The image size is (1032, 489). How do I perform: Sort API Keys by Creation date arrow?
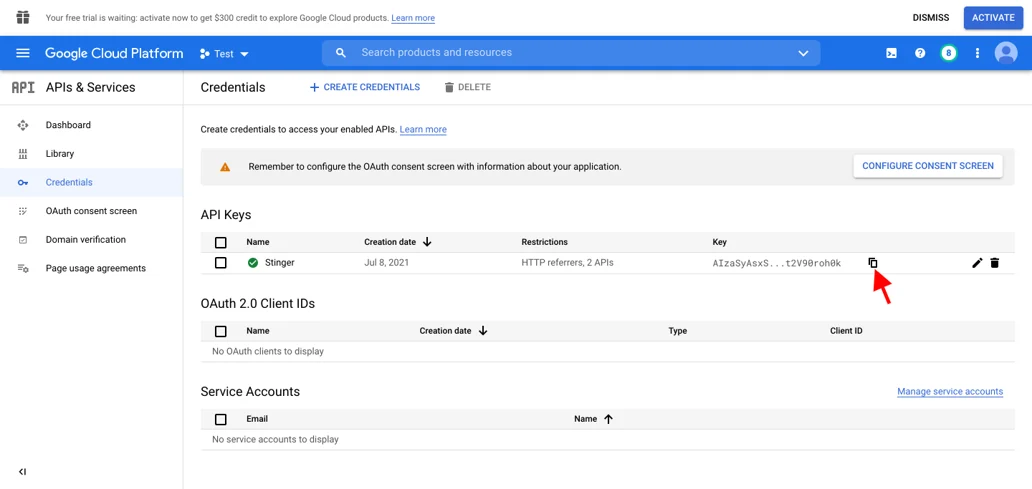pos(426,242)
